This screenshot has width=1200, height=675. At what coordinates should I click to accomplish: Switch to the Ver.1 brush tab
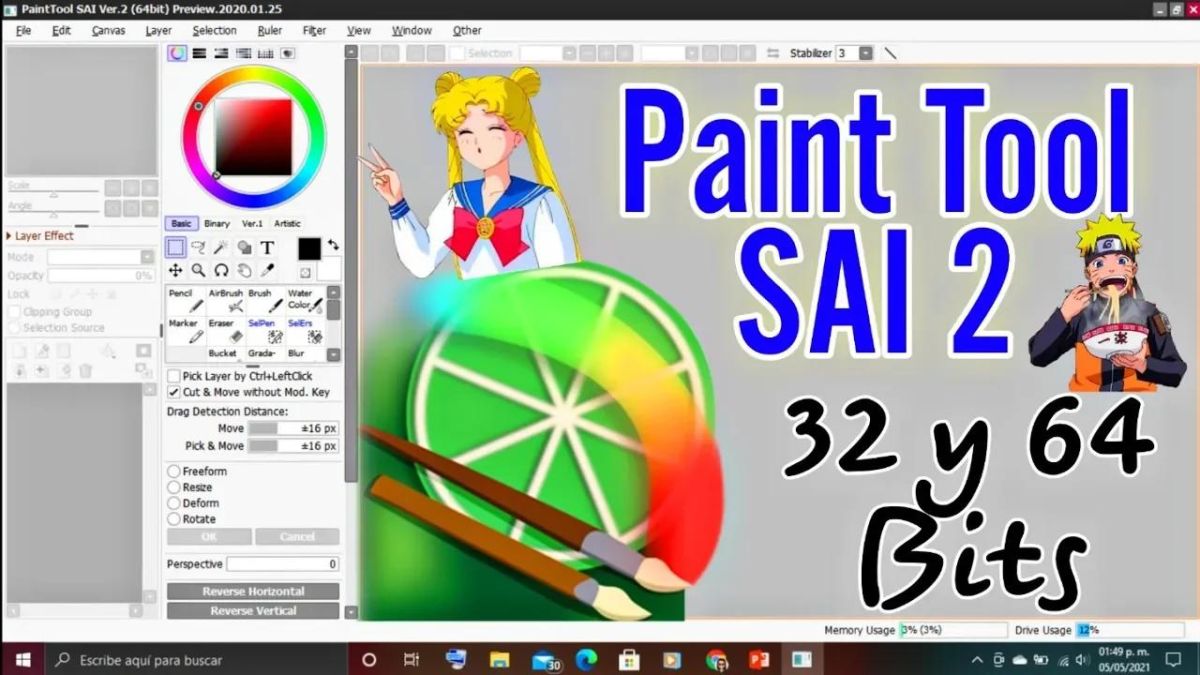[252, 224]
